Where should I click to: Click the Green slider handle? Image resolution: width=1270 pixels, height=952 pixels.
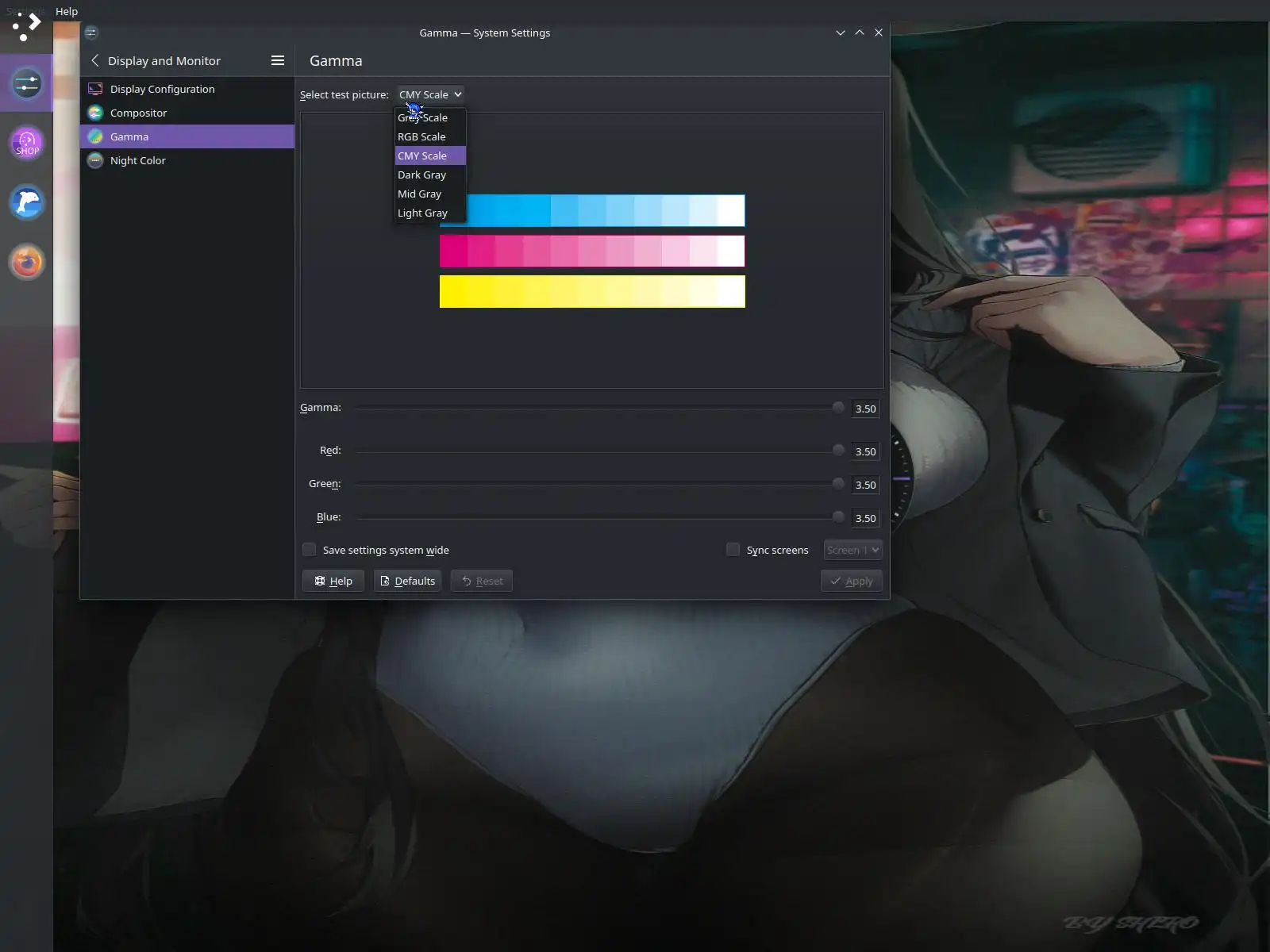(x=838, y=483)
